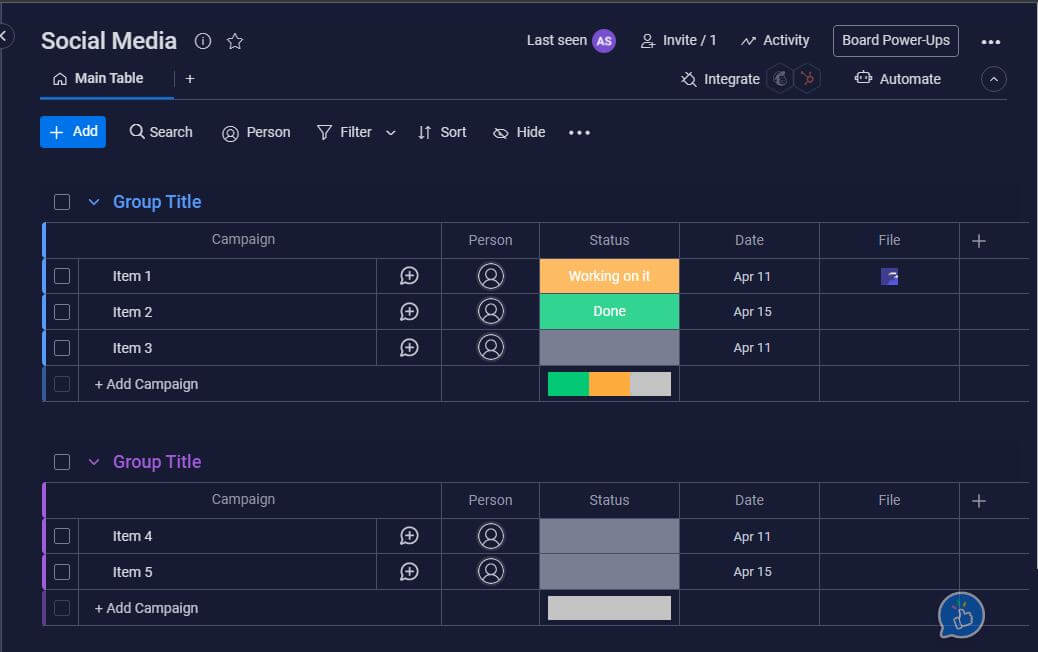Check the first Group Title checkbox
1038x652 pixels.
pyautogui.click(x=62, y=202)
